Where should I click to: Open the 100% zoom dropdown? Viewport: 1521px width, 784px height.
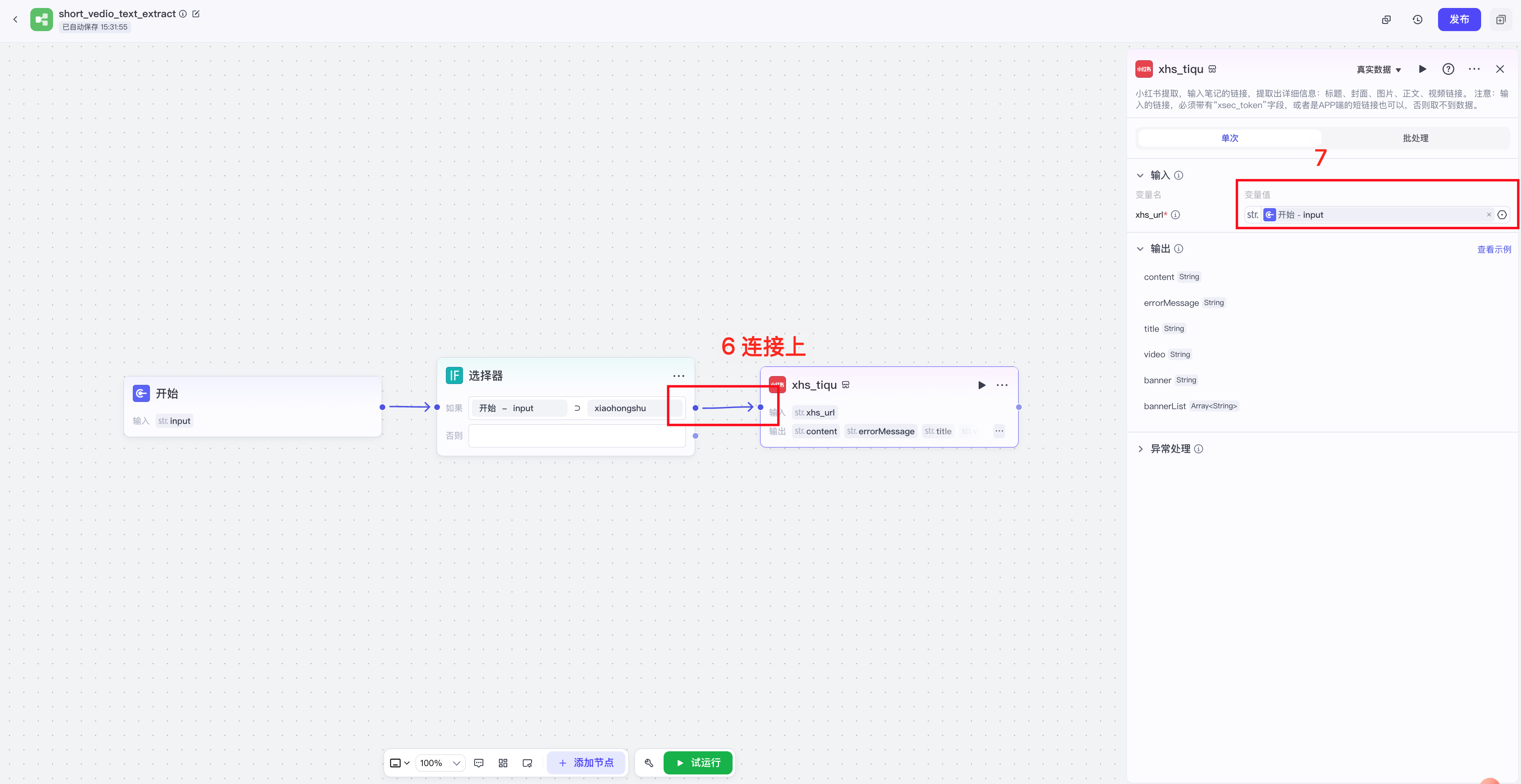click(440, 763)
